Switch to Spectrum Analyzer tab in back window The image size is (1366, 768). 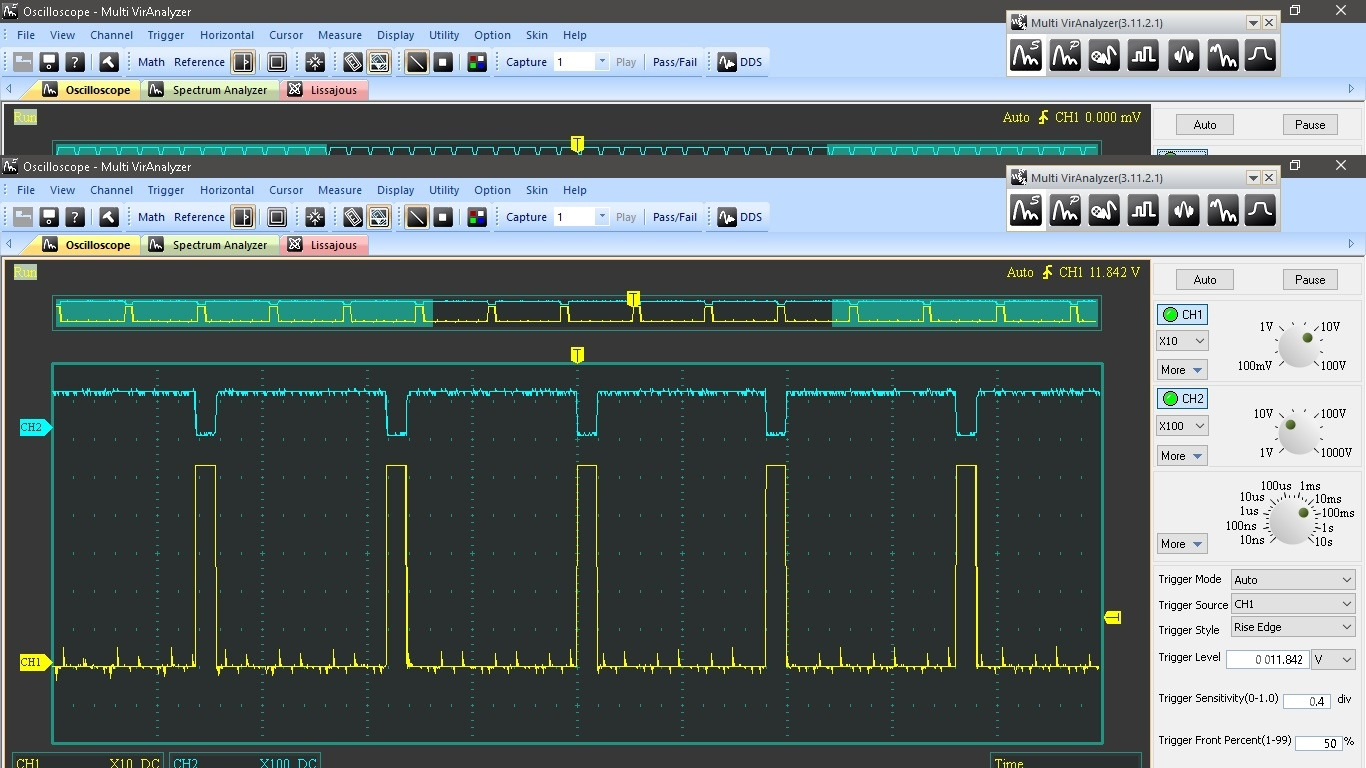click(x=210, y=90)
